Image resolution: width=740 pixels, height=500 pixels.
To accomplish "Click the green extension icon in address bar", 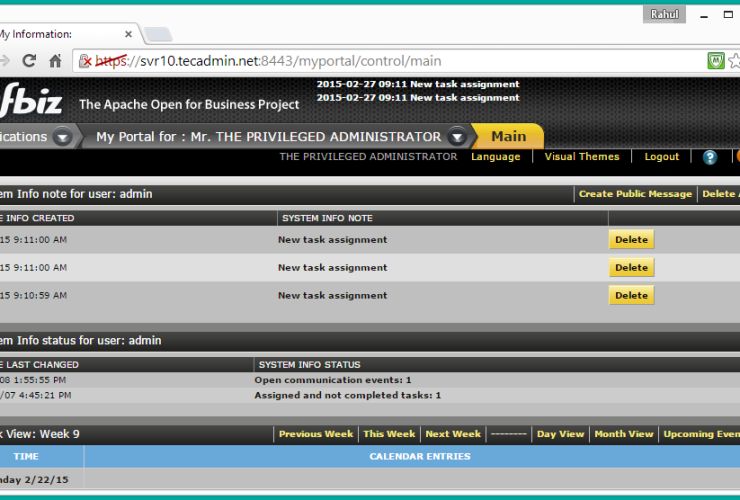I will [715, 61].
